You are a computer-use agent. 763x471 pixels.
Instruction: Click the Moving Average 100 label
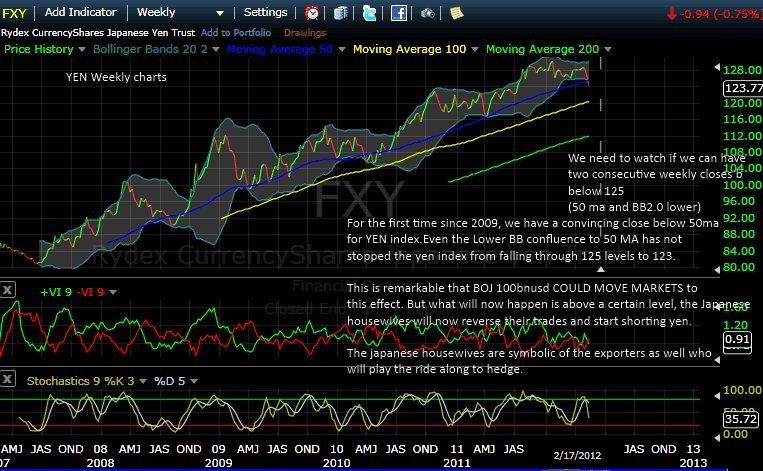[x=409, y=49]
